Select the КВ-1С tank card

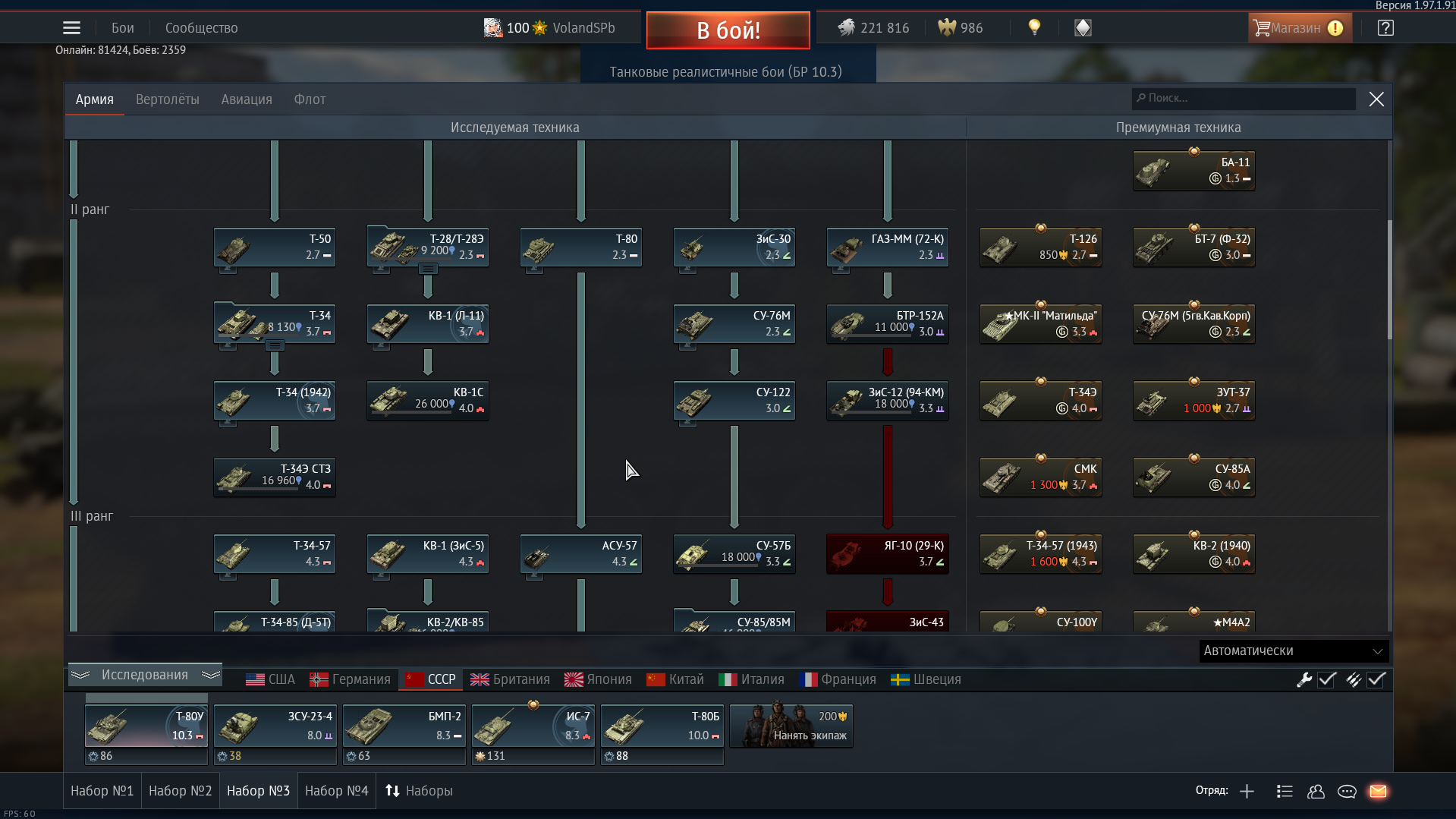(428, 400)
